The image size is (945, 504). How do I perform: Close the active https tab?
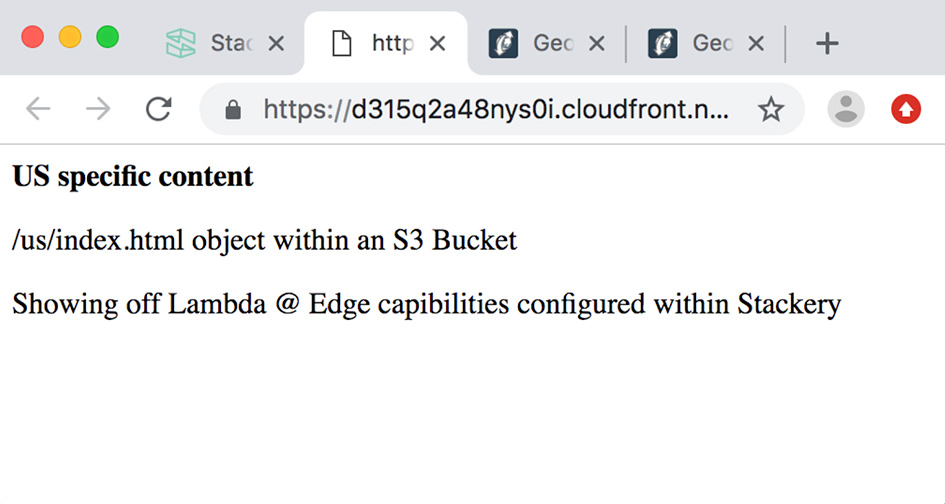coord(437,43)
